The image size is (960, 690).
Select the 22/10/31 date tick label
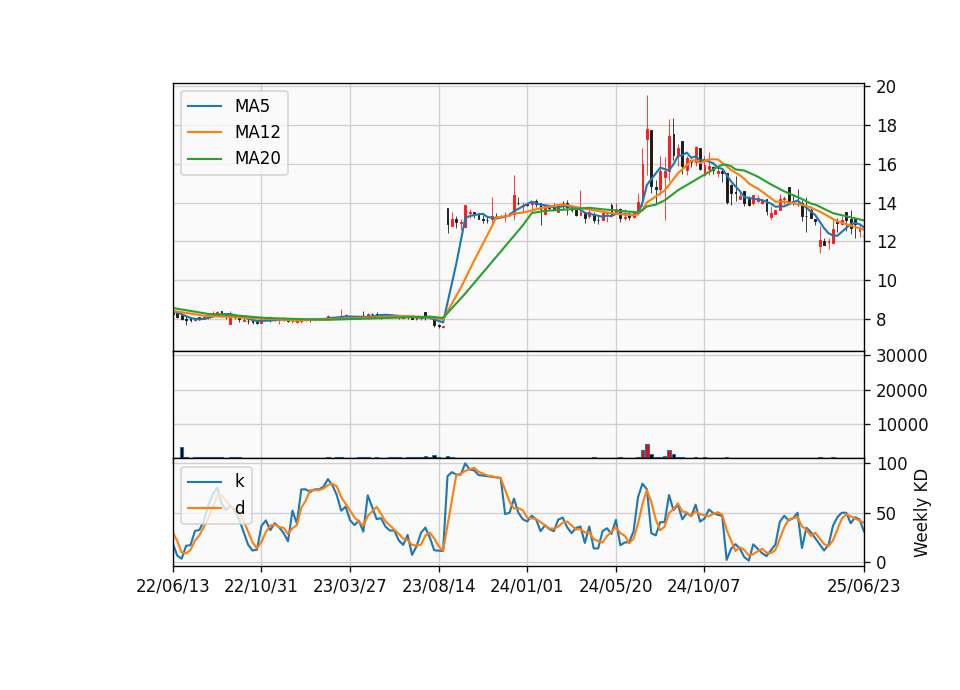click(x=261, y=586)
